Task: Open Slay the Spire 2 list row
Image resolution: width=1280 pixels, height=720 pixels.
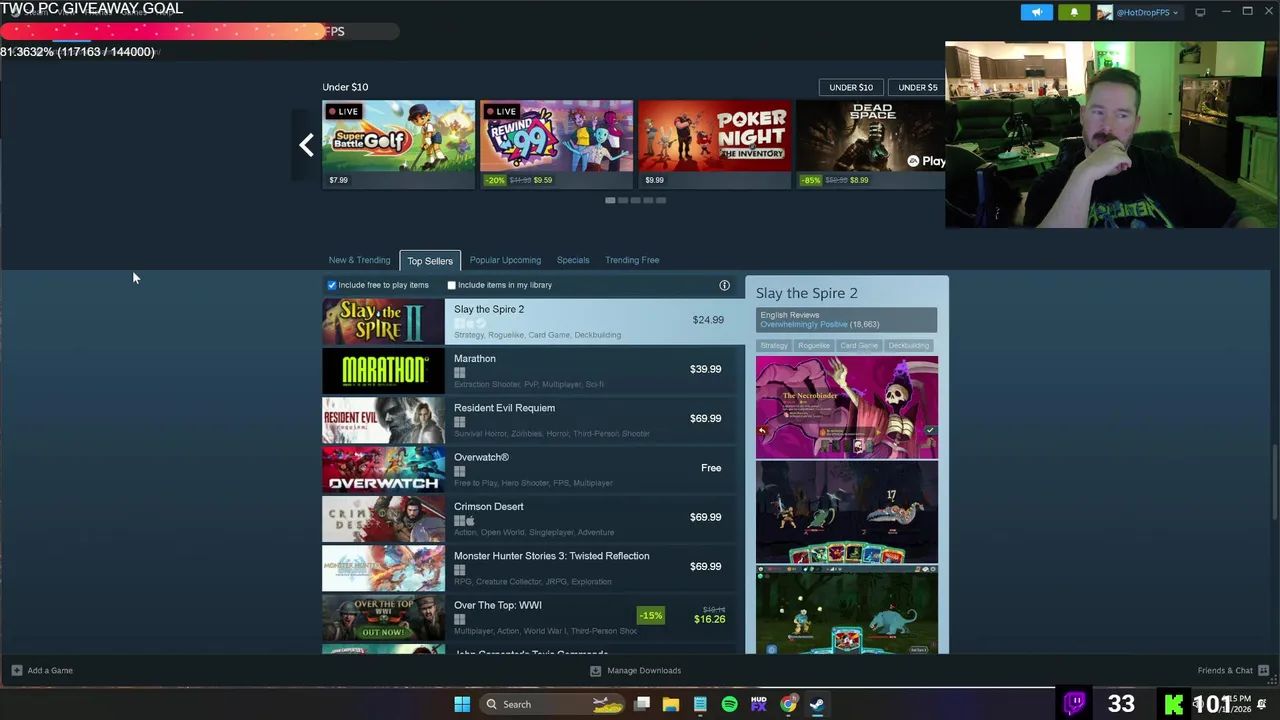Action: point(532,321)
